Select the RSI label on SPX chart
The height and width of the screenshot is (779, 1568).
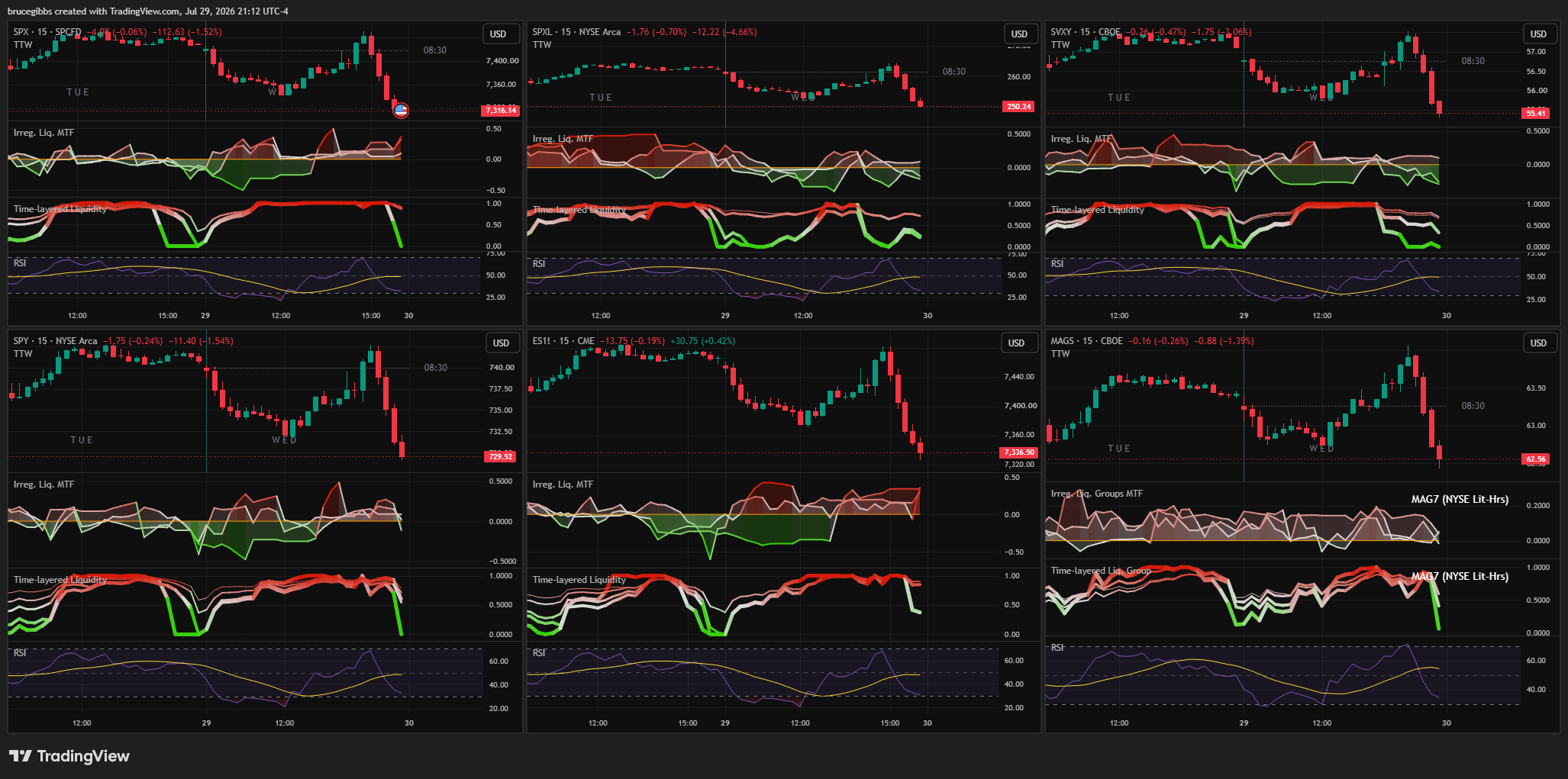[x=20, y=263]
